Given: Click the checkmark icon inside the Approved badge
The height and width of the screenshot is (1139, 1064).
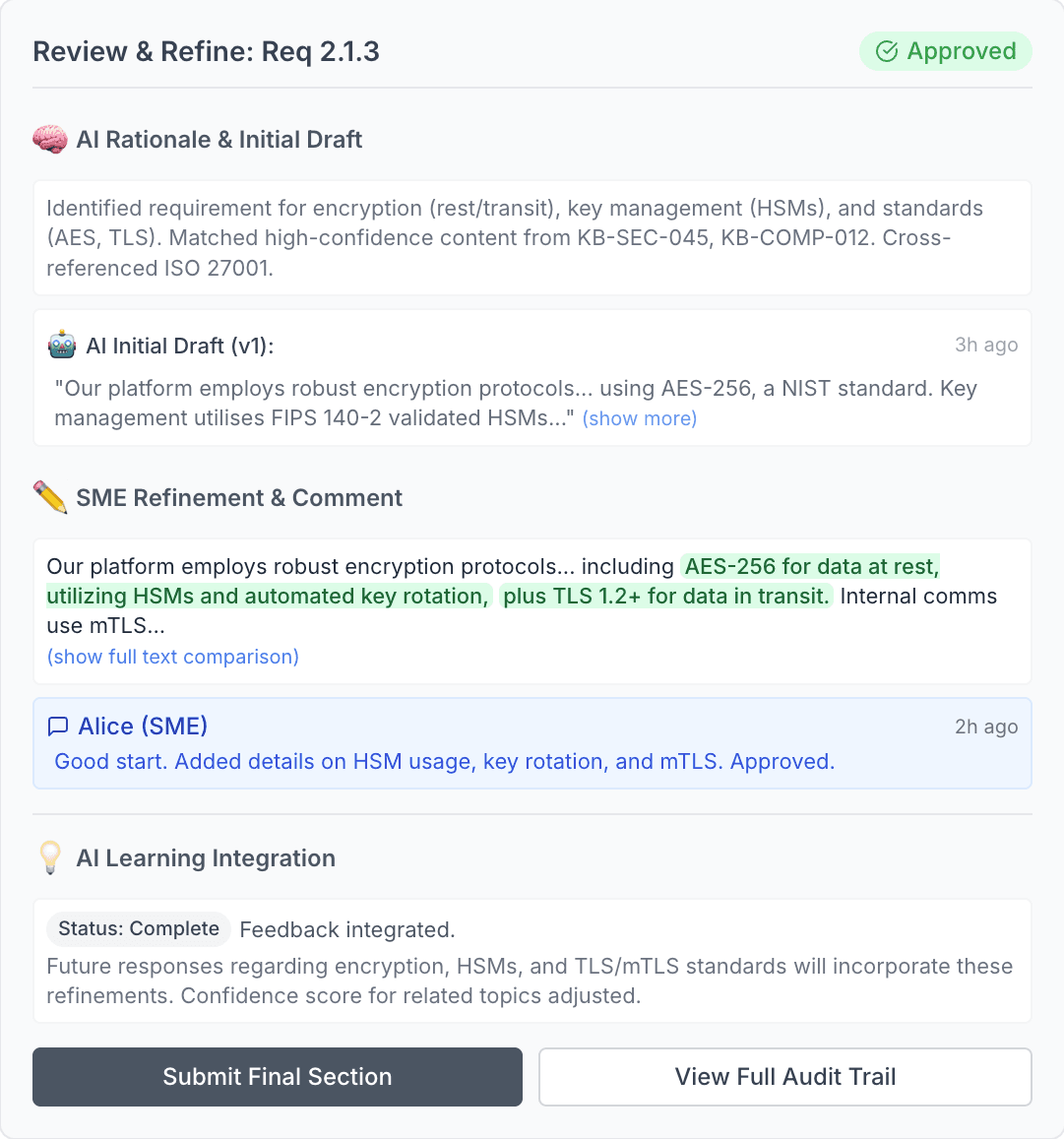Looking at the screenshot, I should (887, 51).
